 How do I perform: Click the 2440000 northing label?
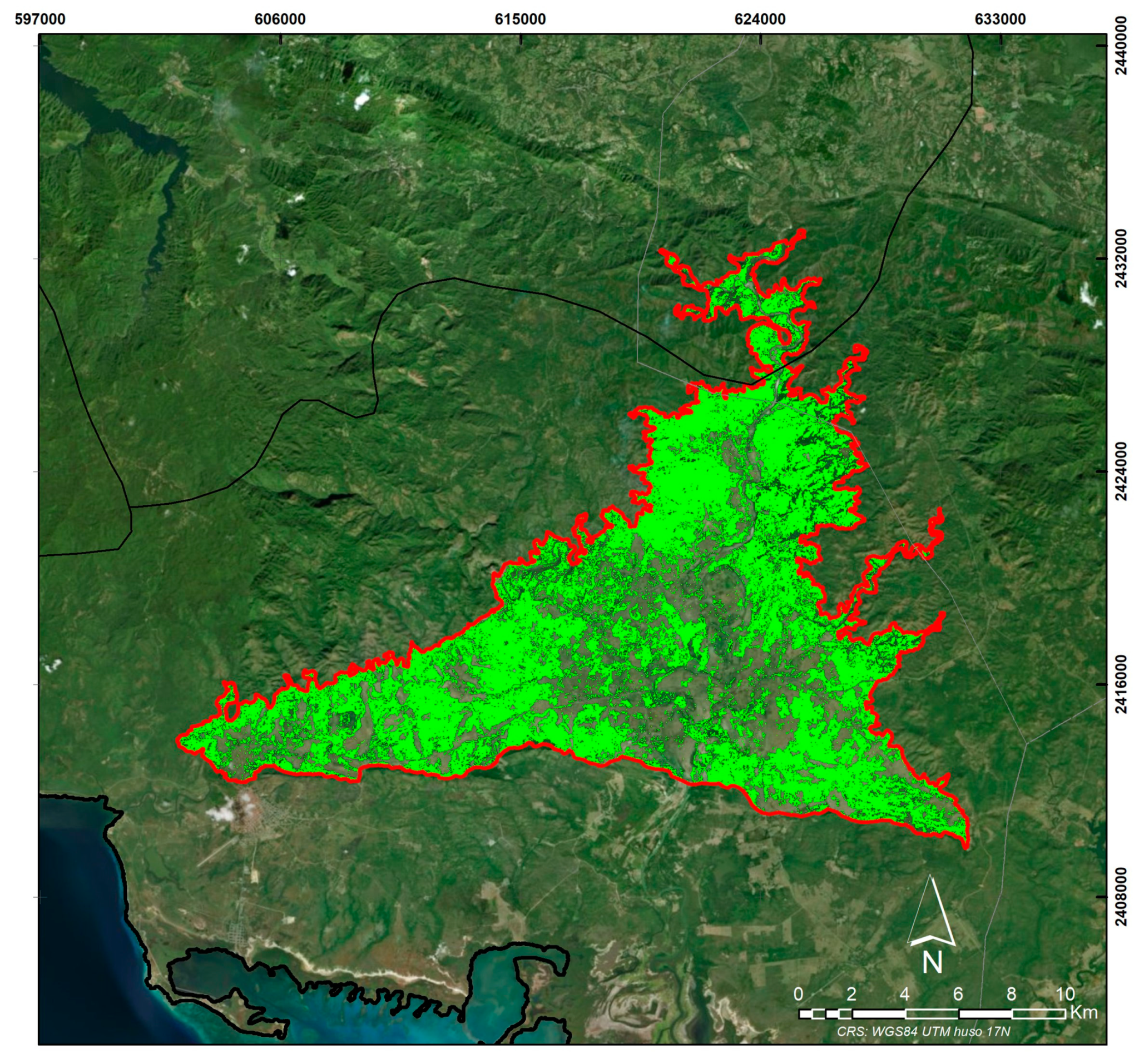pos(1121,46)
